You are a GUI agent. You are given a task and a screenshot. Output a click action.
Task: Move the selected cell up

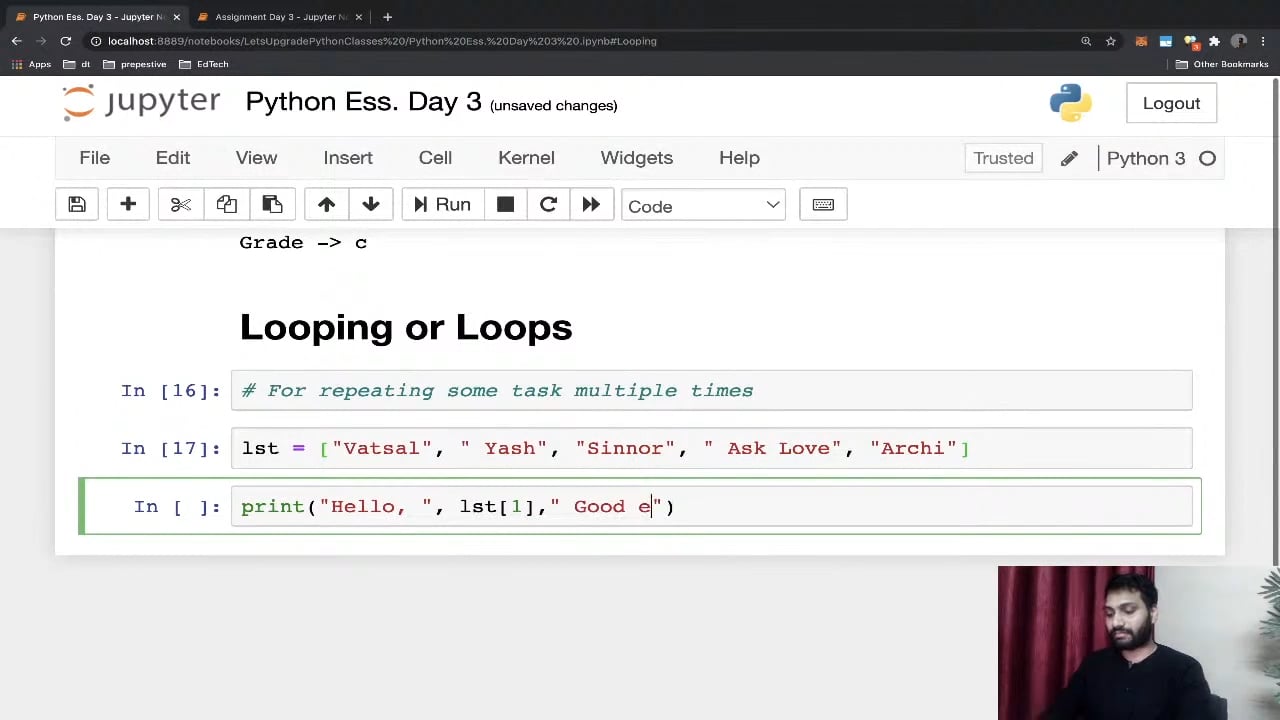(326, 205)
